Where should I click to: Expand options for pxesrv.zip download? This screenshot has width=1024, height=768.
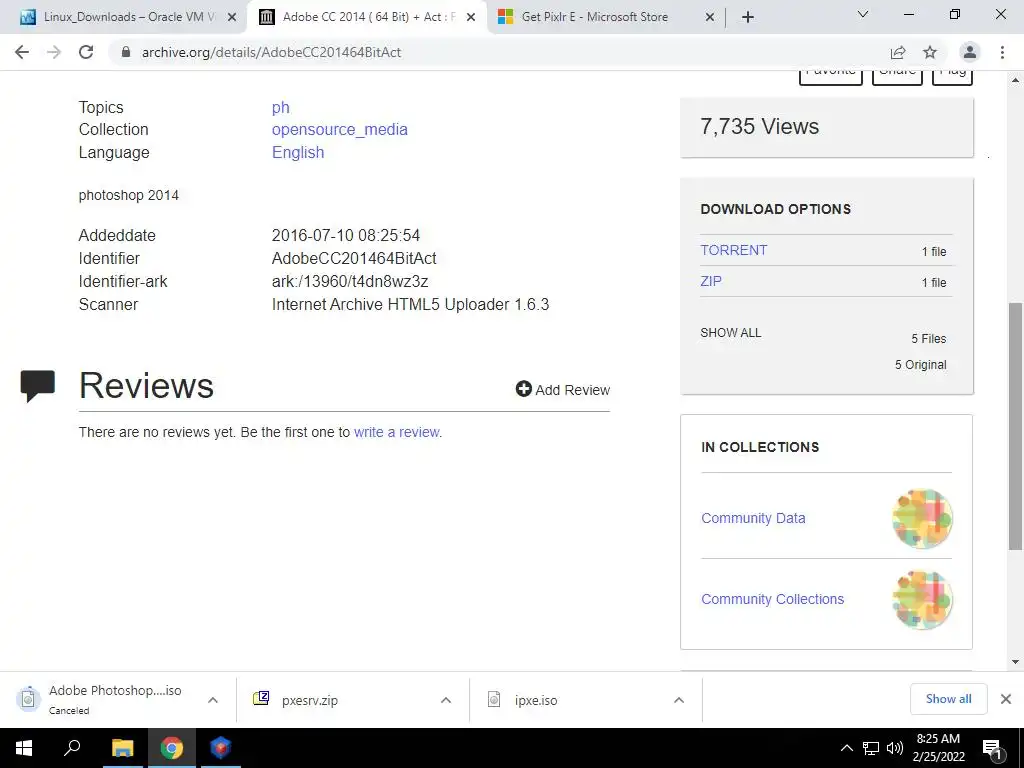pos(446,700)
